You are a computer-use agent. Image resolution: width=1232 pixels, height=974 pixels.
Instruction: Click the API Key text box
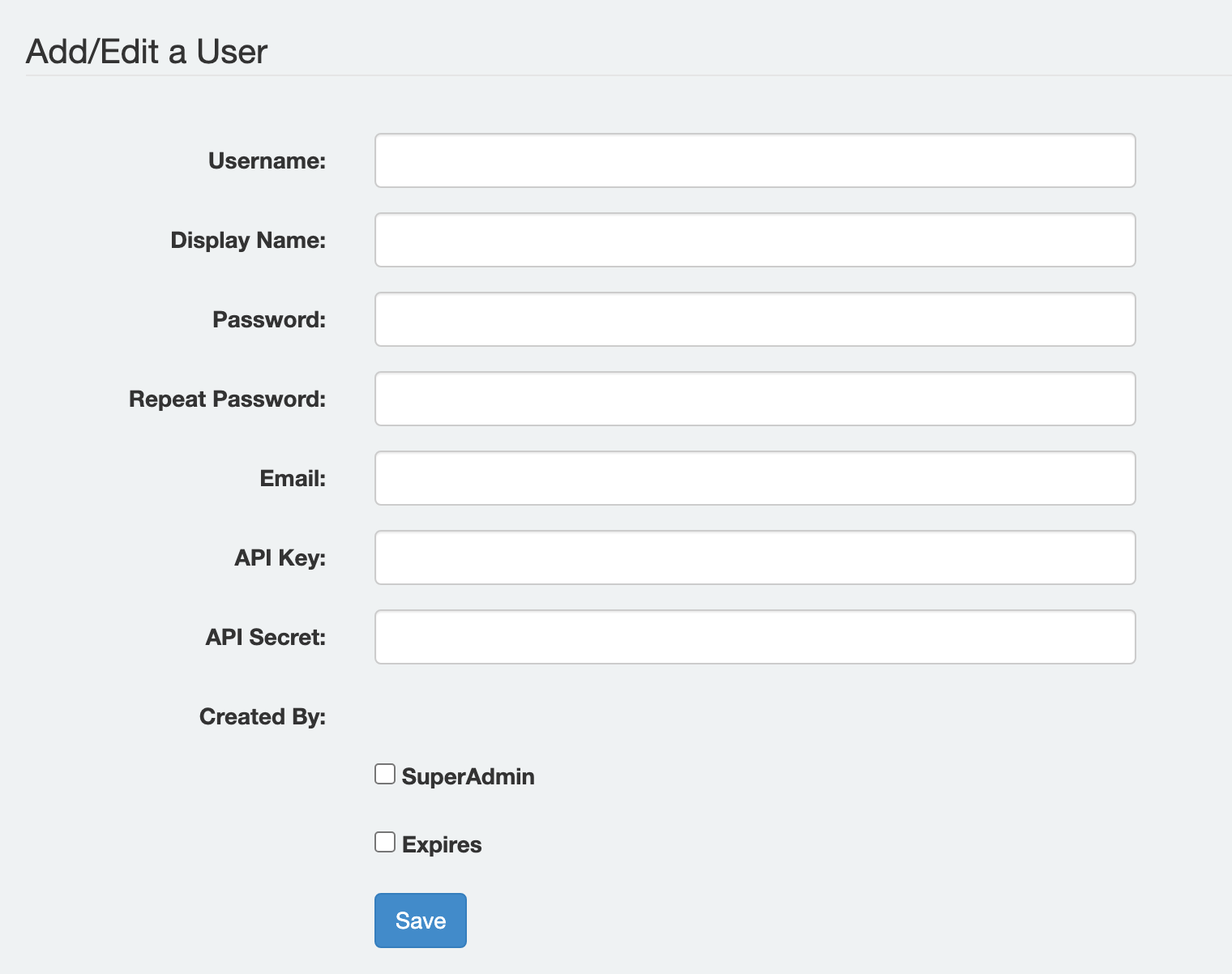755,557
